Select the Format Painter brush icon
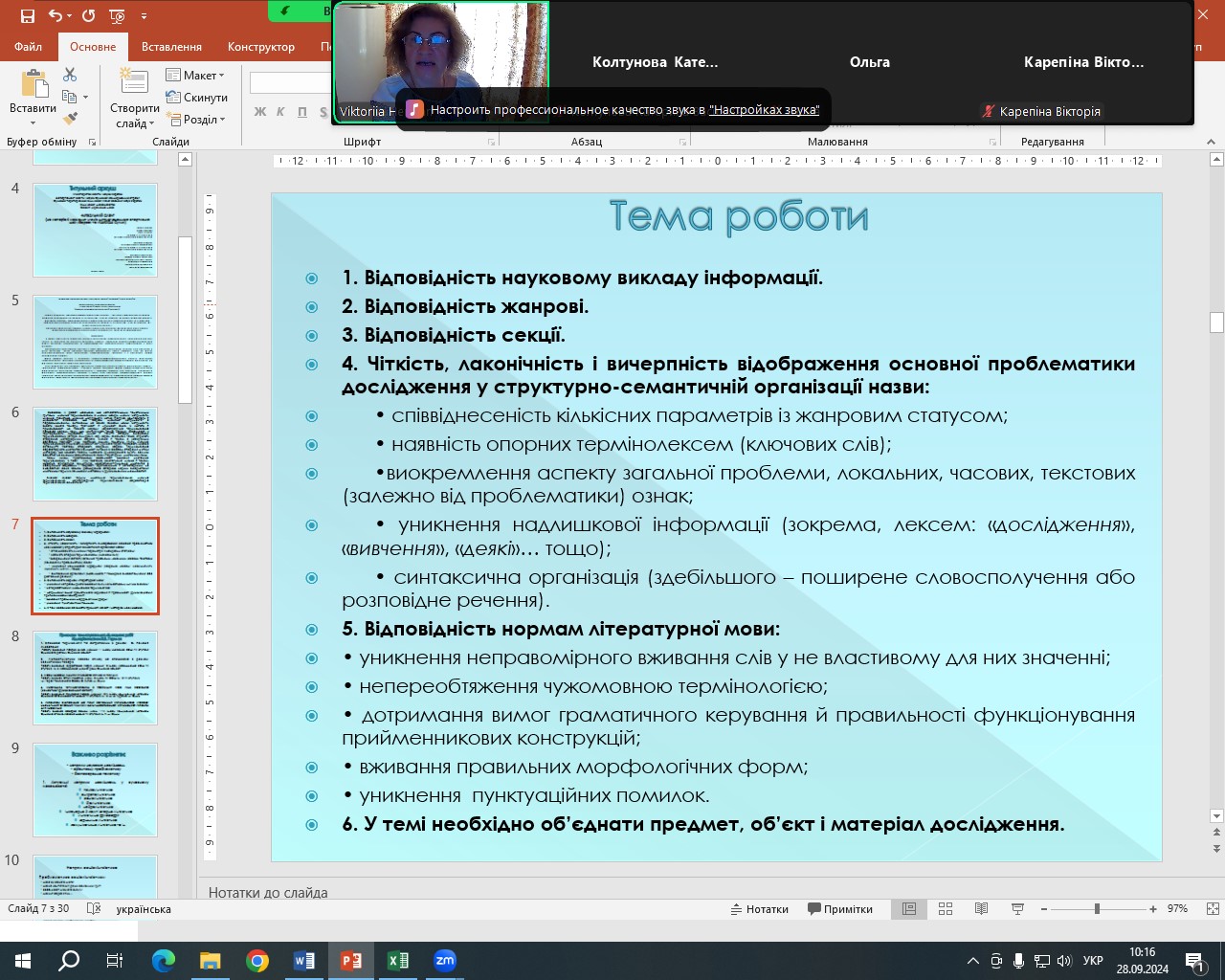 (70, 119)
